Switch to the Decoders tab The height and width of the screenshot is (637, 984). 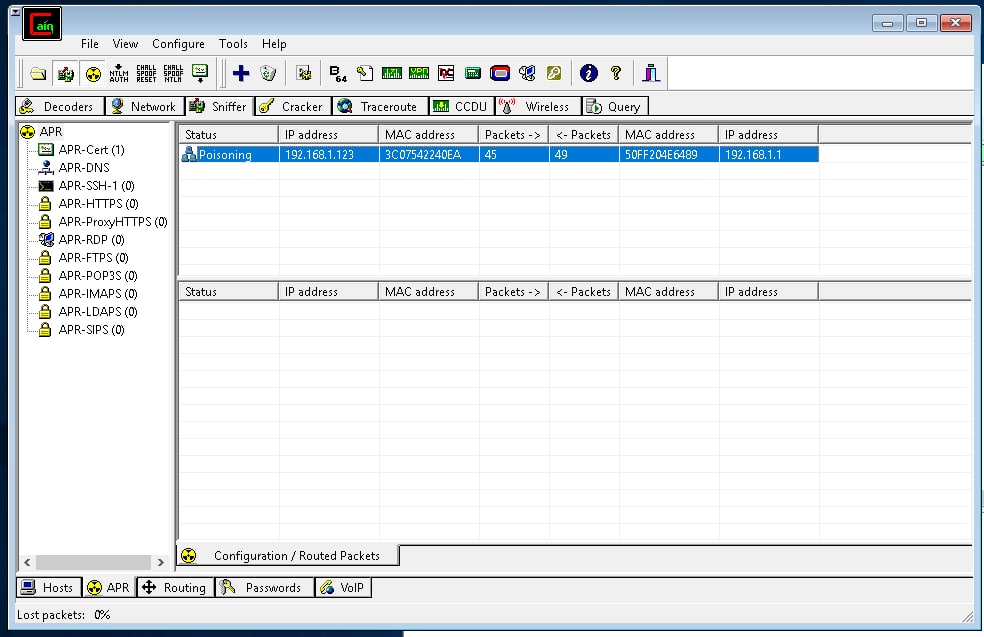click(60, 107)
